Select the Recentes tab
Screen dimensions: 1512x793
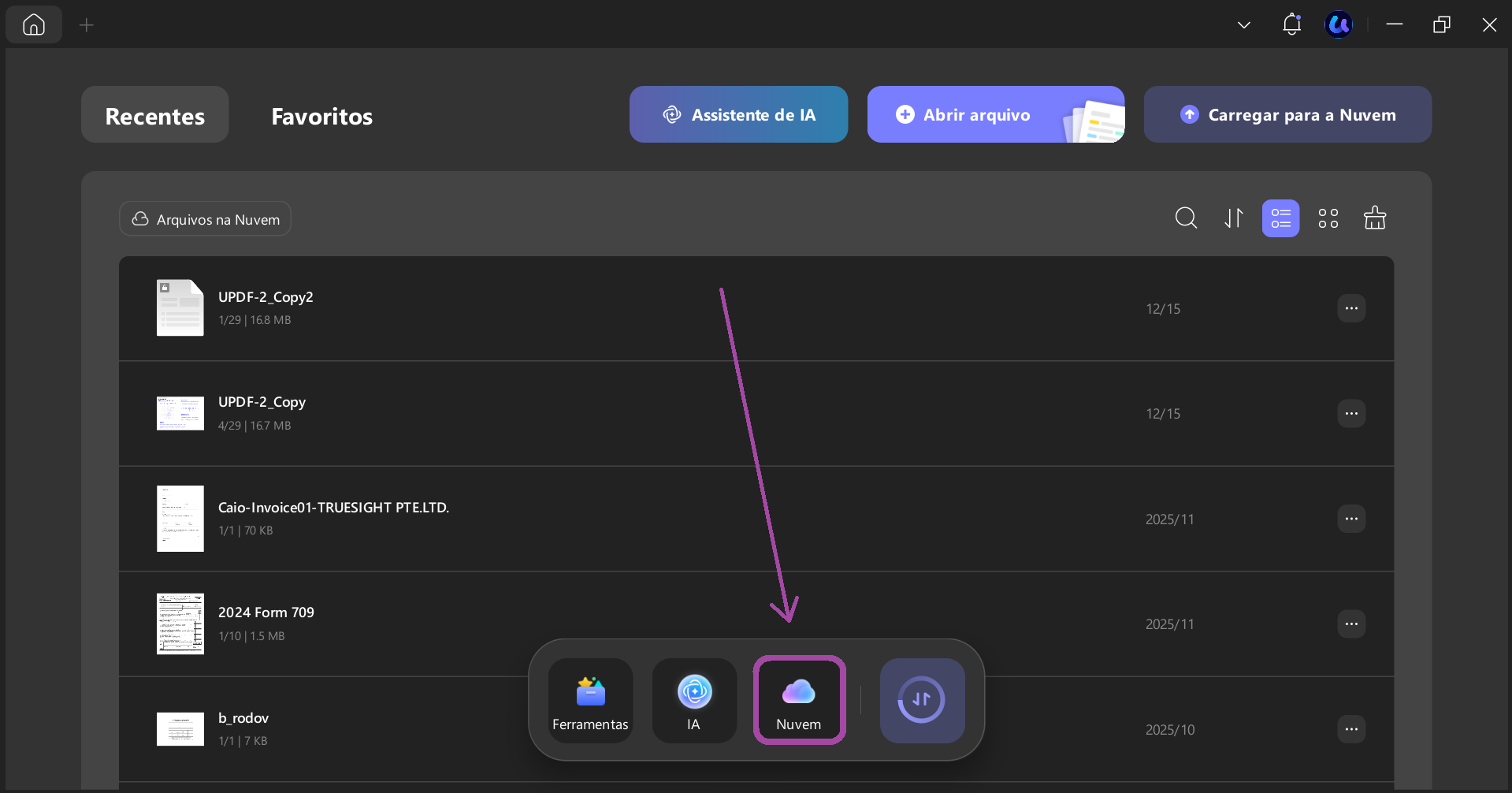click(x=155, y=115)
